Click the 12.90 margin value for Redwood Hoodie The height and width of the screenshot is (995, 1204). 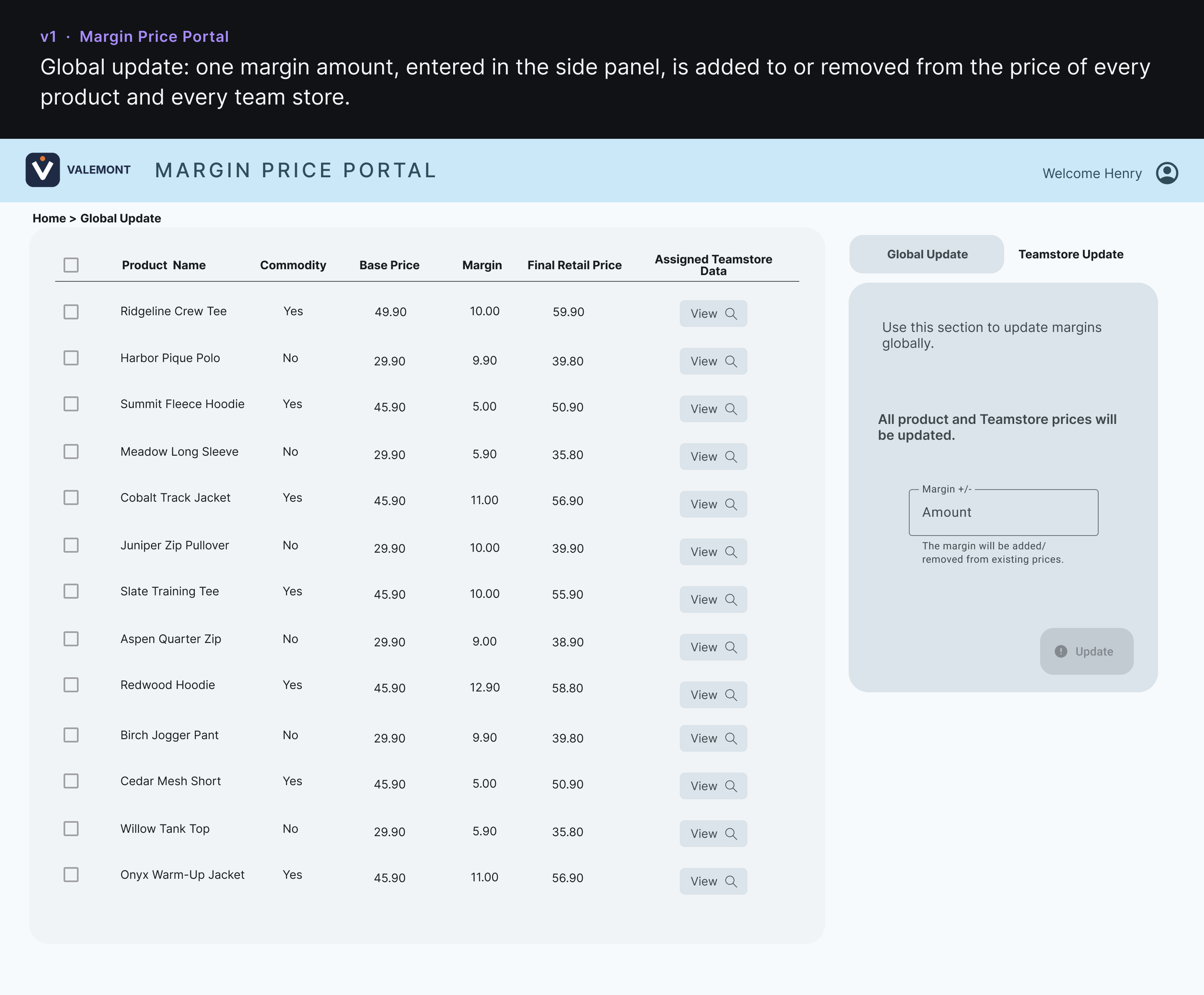[x=485, y=687]
